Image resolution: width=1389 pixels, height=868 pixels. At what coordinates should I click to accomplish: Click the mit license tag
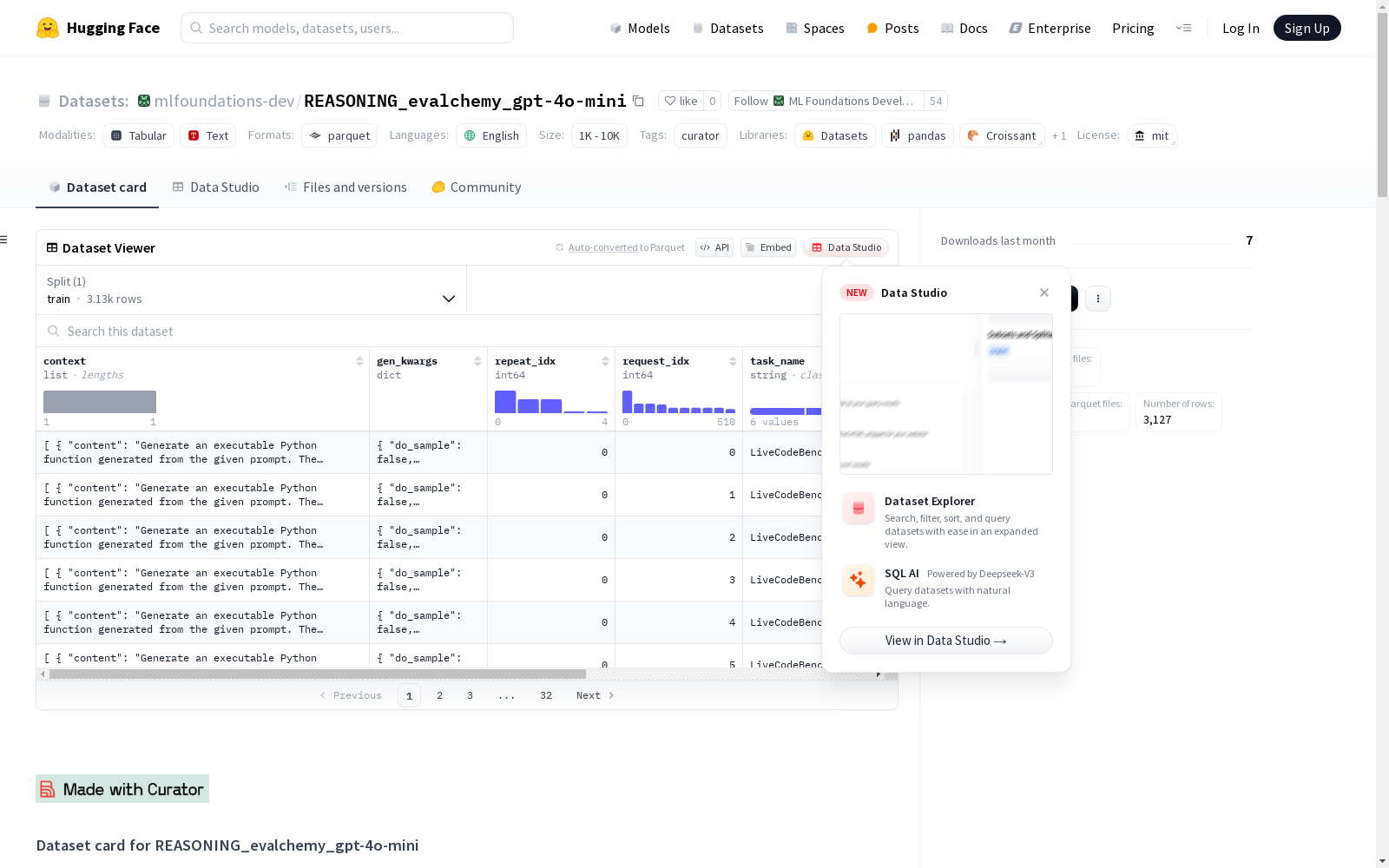(1152, 135)
